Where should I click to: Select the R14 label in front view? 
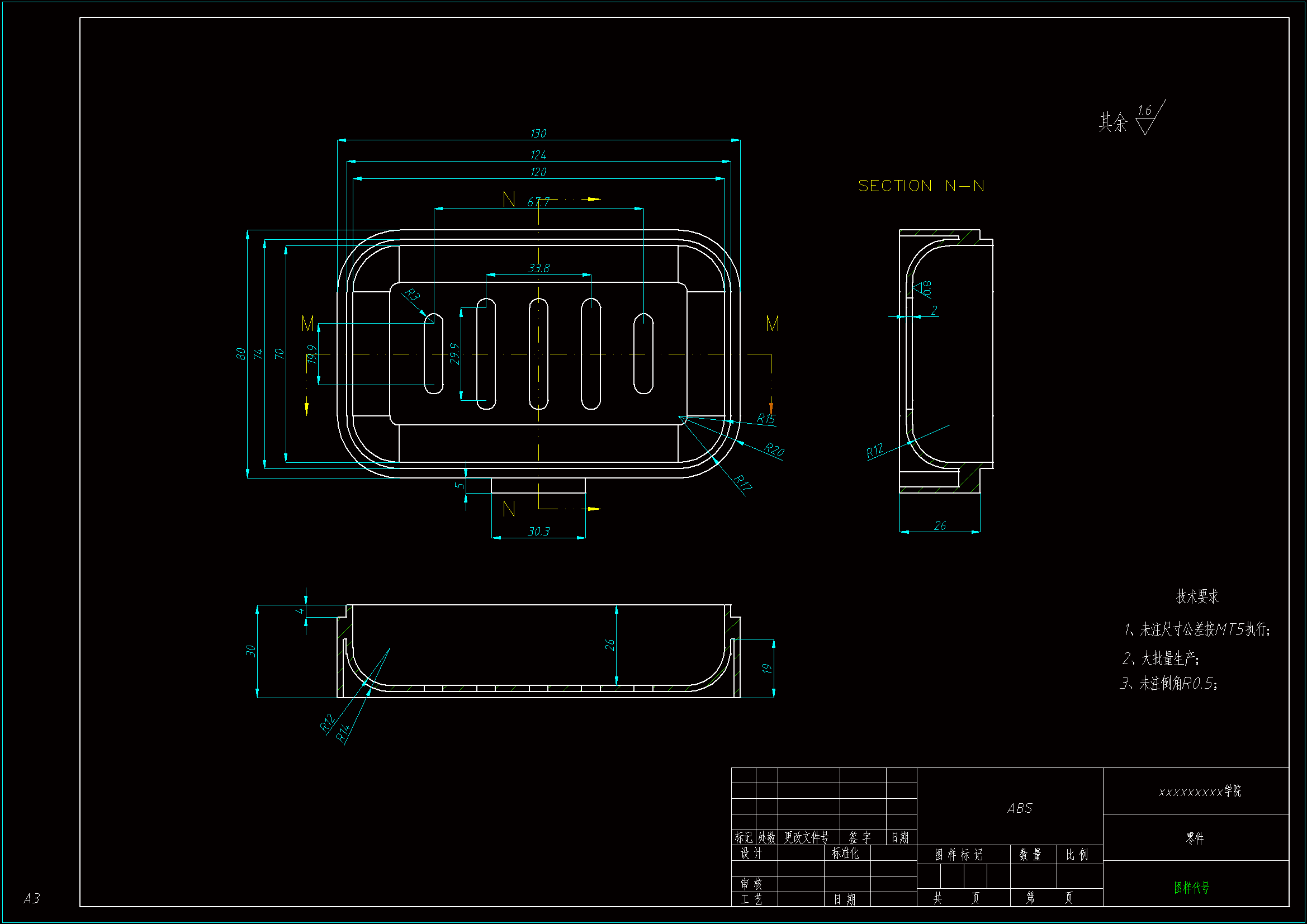pyautogui.click(x=343, y=734)
